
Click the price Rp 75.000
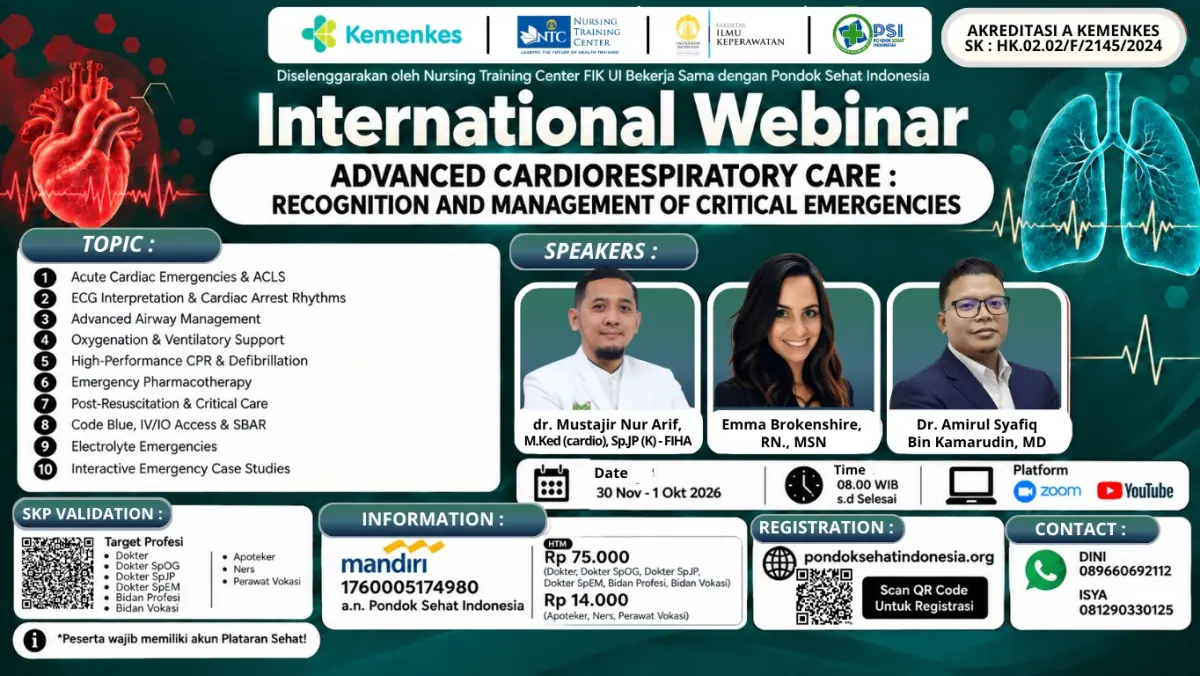[x=587, y=558]
